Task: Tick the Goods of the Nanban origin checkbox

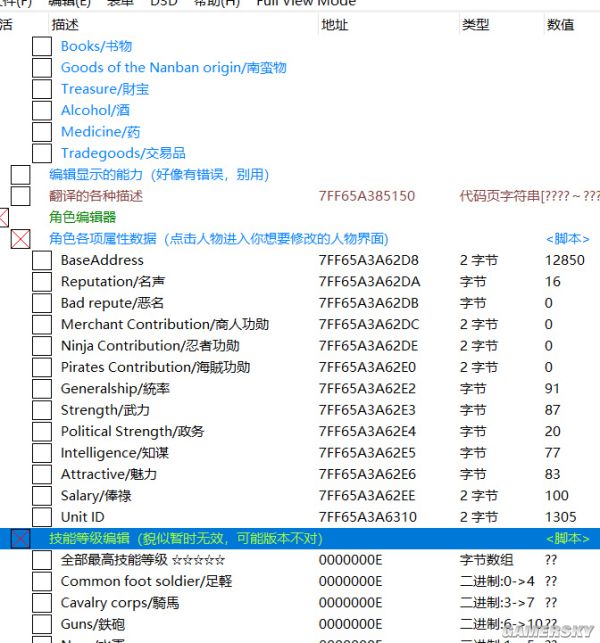Action: tap(42, 67)
